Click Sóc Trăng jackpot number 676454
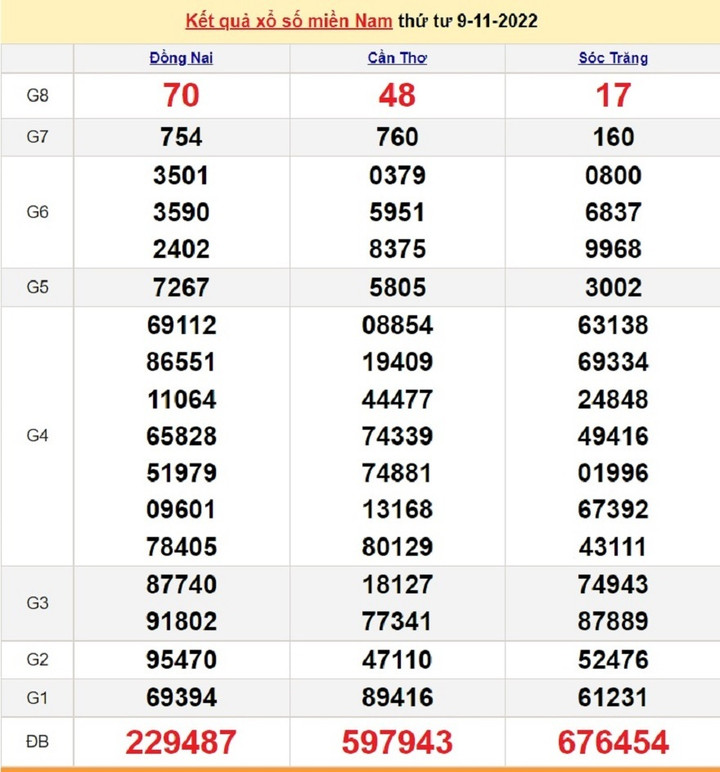 pos(613,742)
